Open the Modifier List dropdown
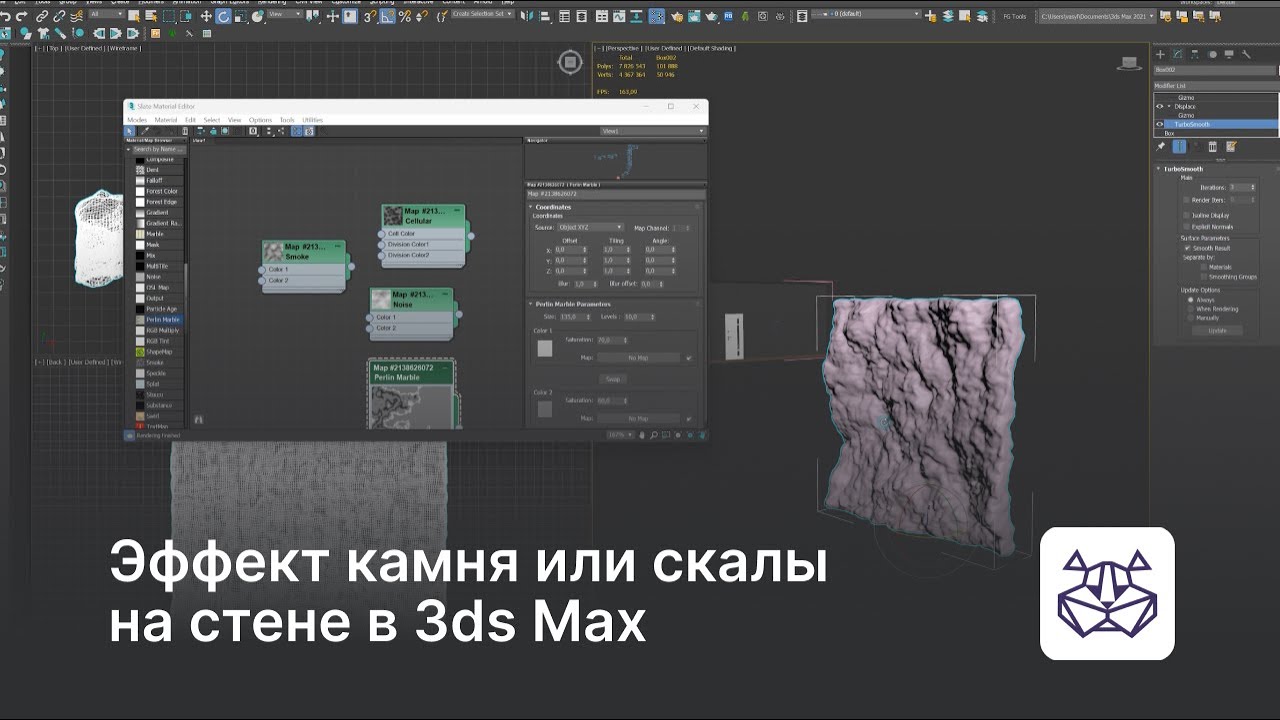 [1216, 86]
